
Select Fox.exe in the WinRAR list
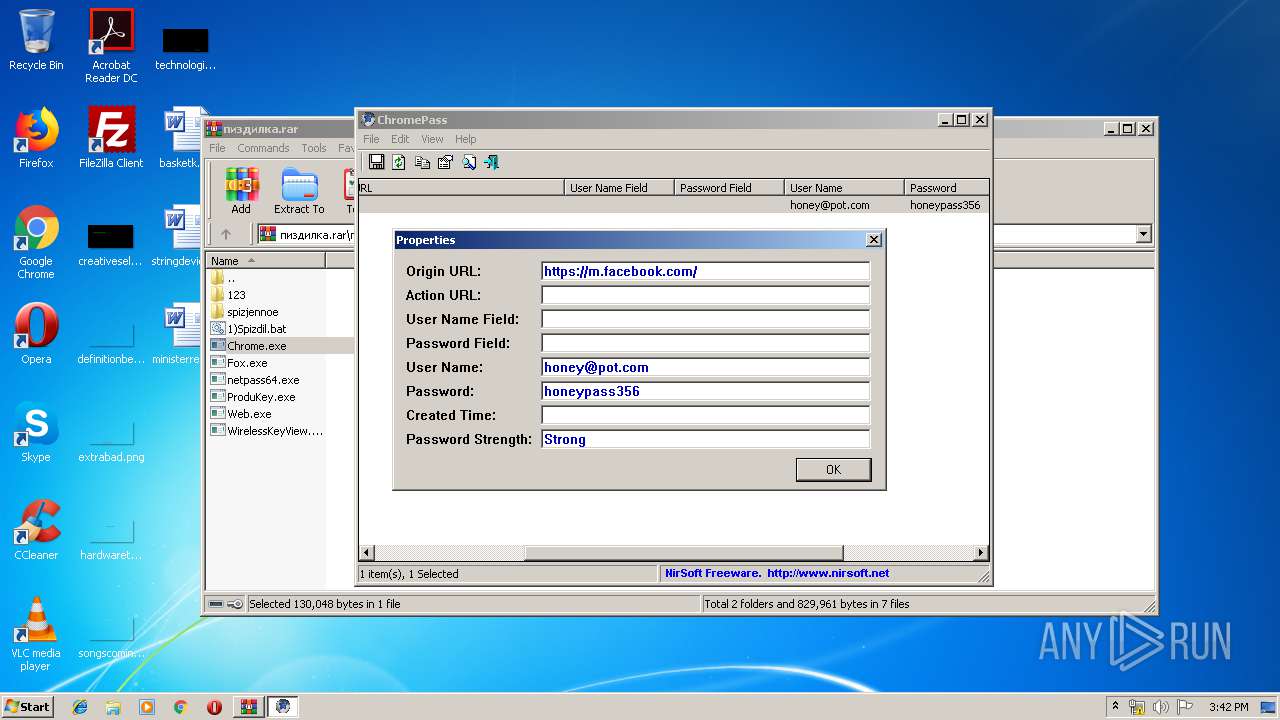pos(247,363)
